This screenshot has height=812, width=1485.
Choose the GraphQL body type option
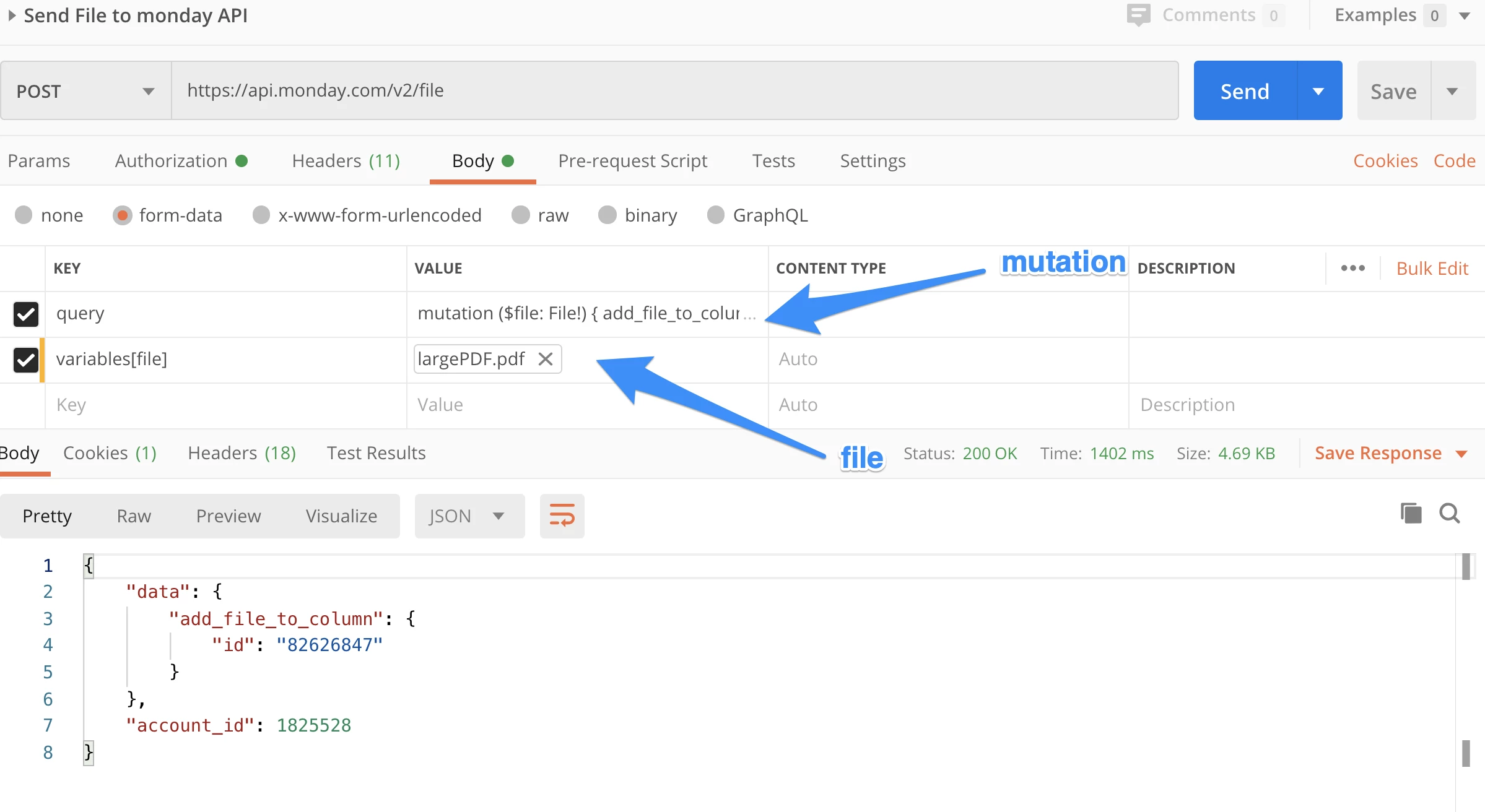[x=716, y=215]
